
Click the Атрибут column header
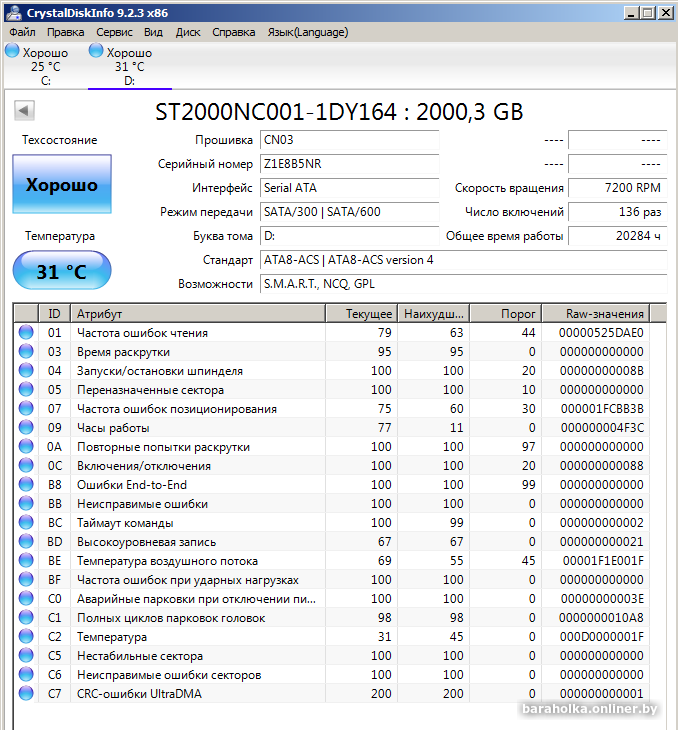(198, 314)
